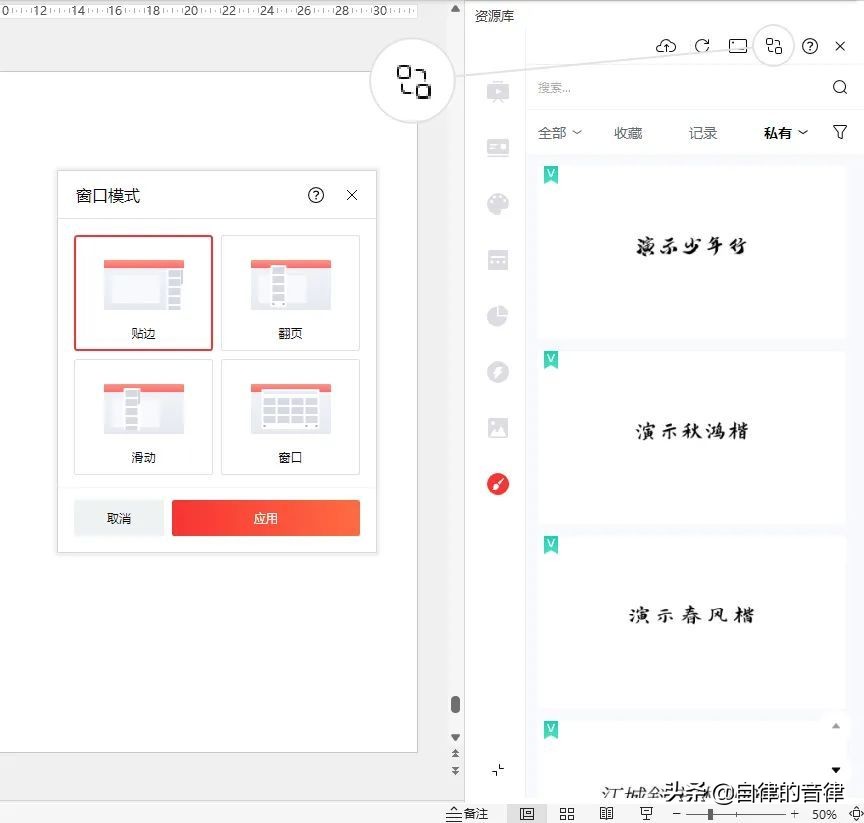Switch to the 记录 tab

703,132
